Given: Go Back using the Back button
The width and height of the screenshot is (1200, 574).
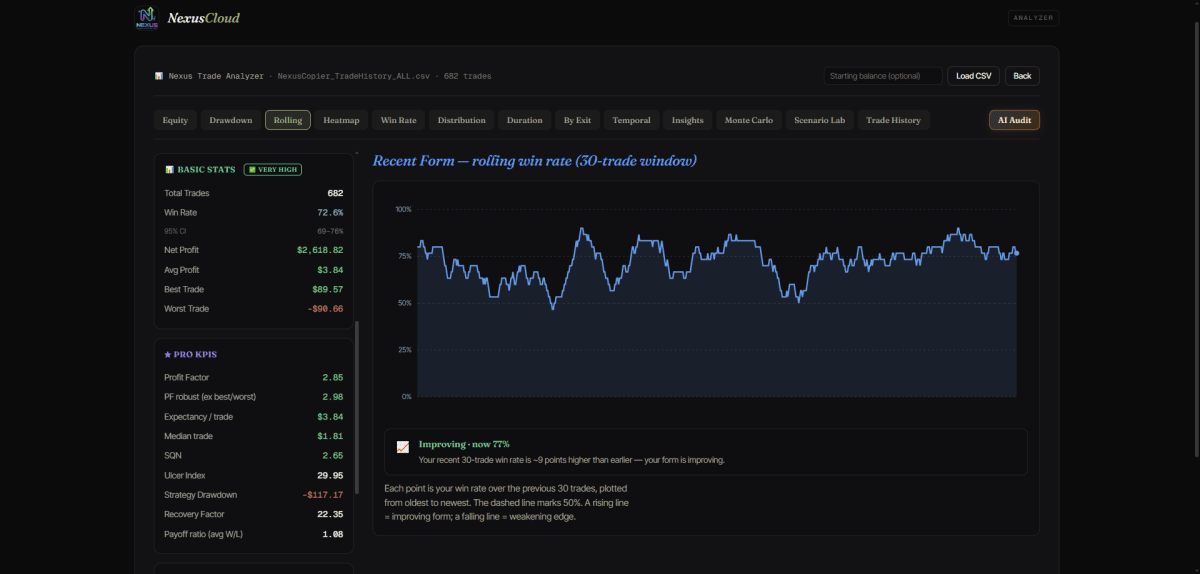Looking at the screenshot, I should pos(1022,76).
